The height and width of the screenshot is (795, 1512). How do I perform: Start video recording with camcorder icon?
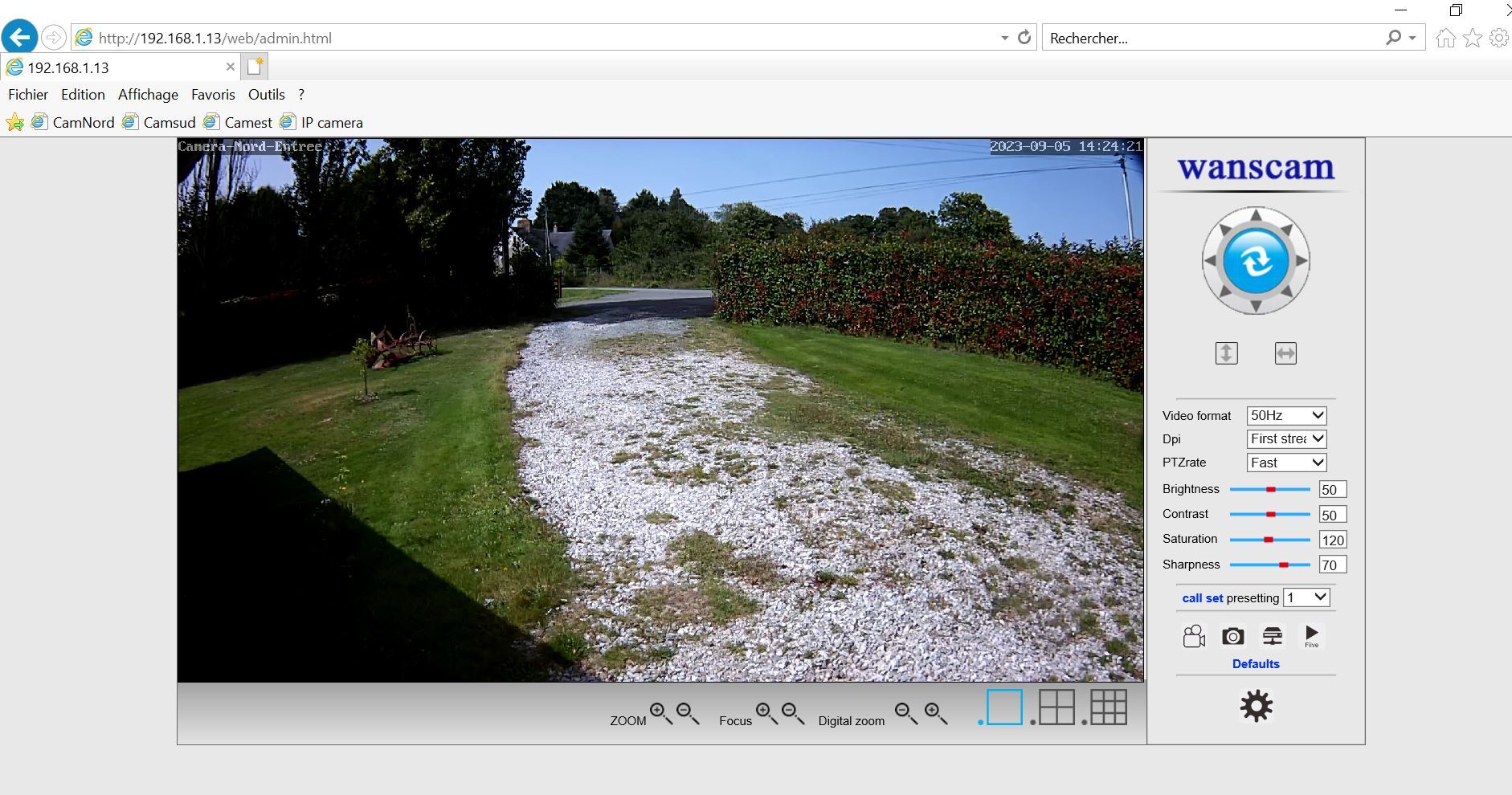point(1194,637)
